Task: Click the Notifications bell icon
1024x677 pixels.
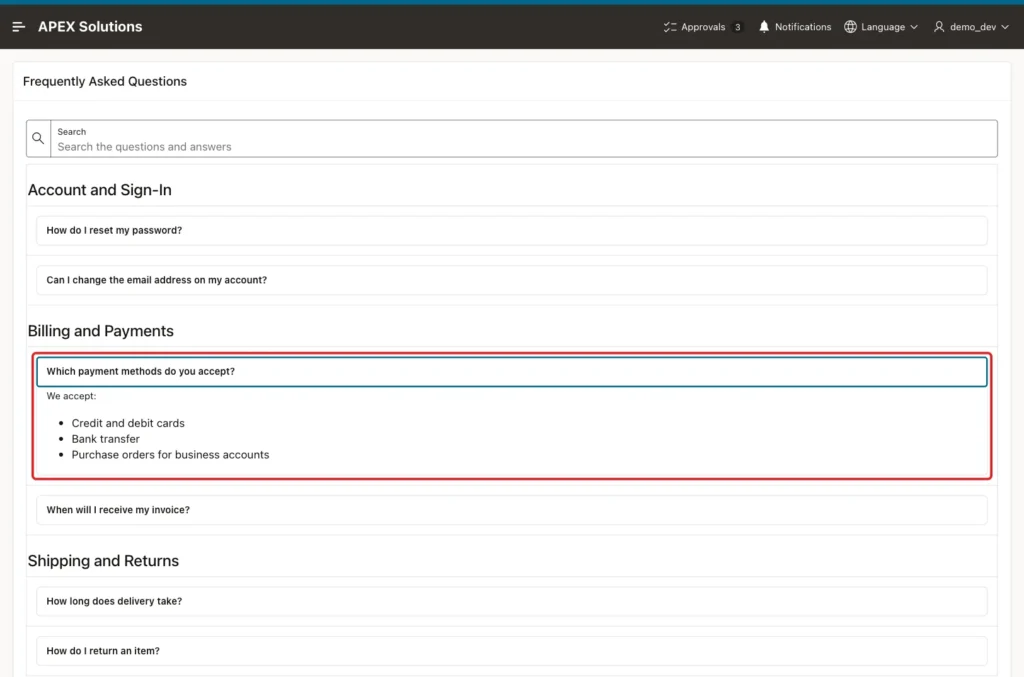Action: pos(763,27)
